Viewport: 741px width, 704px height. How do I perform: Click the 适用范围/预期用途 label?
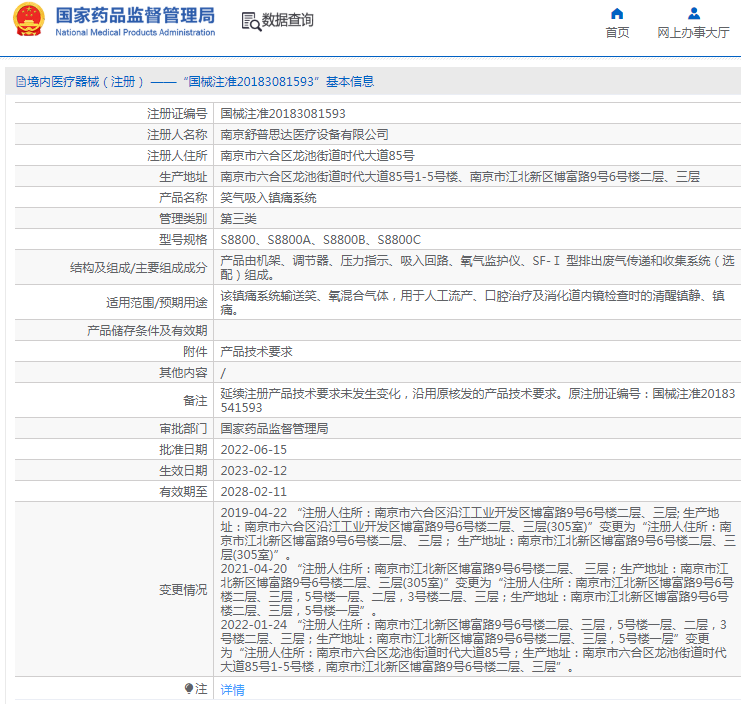[157, 302]
